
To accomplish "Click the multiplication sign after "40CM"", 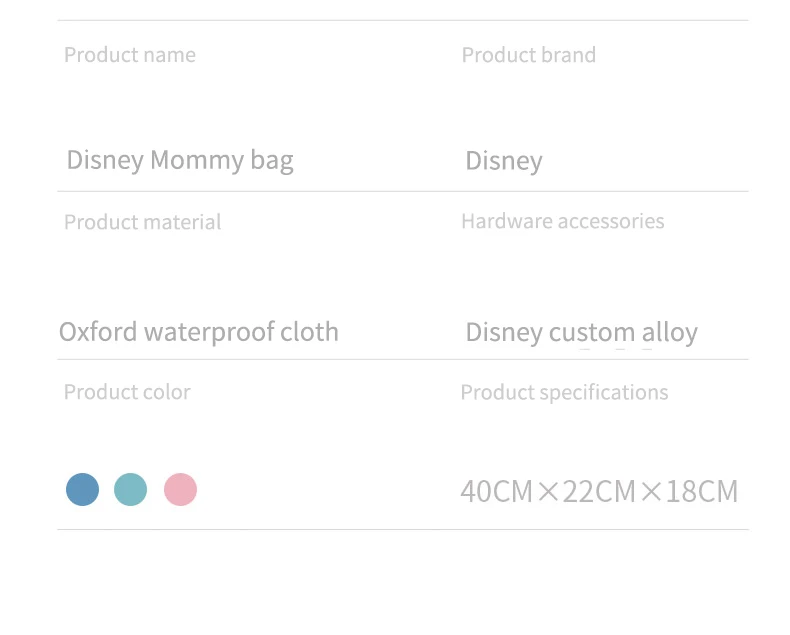I will (548, 492).
